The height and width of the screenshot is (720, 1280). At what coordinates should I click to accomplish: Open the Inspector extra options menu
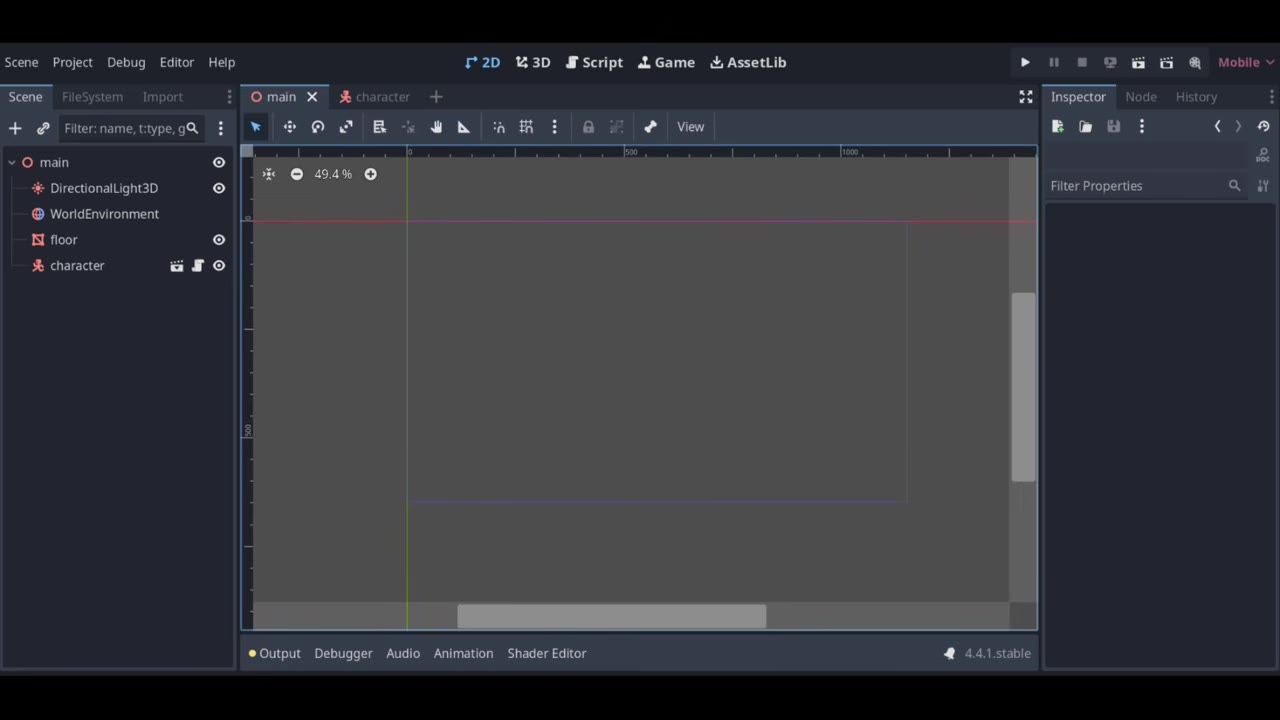(x=1142, y=127)
